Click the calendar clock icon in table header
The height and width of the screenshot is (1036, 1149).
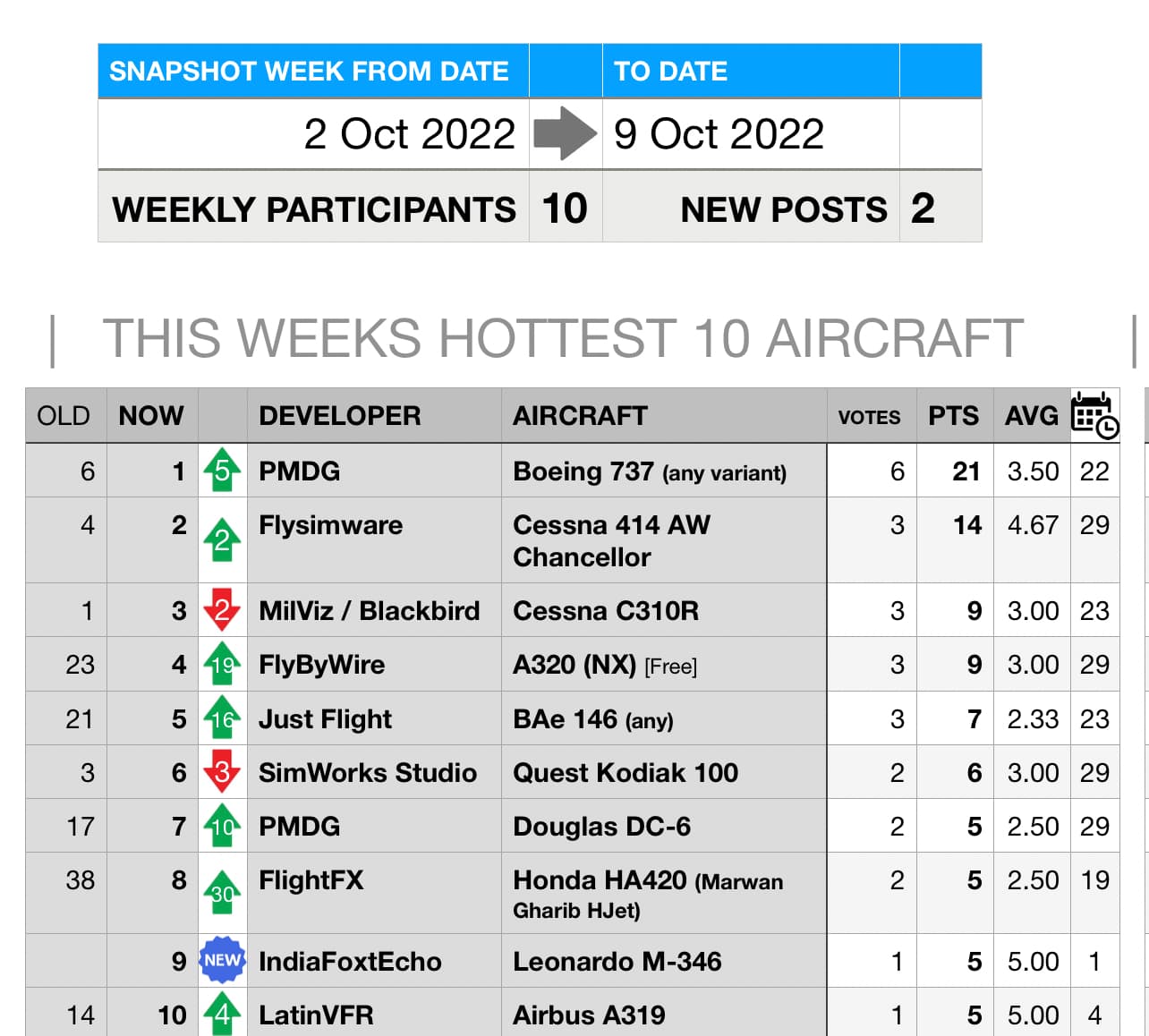point(1094,415)
